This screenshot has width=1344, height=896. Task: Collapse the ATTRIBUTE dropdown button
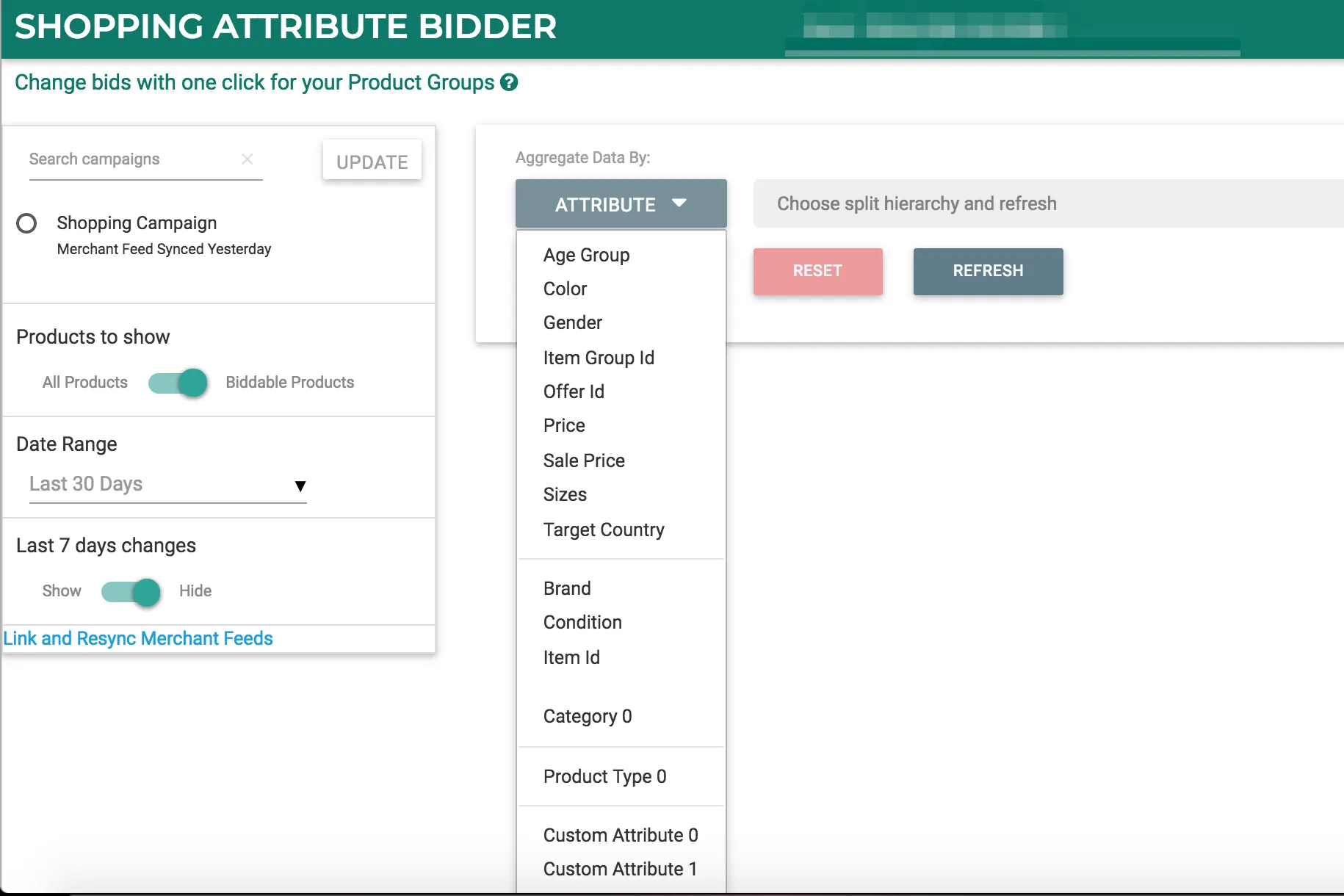621,204
